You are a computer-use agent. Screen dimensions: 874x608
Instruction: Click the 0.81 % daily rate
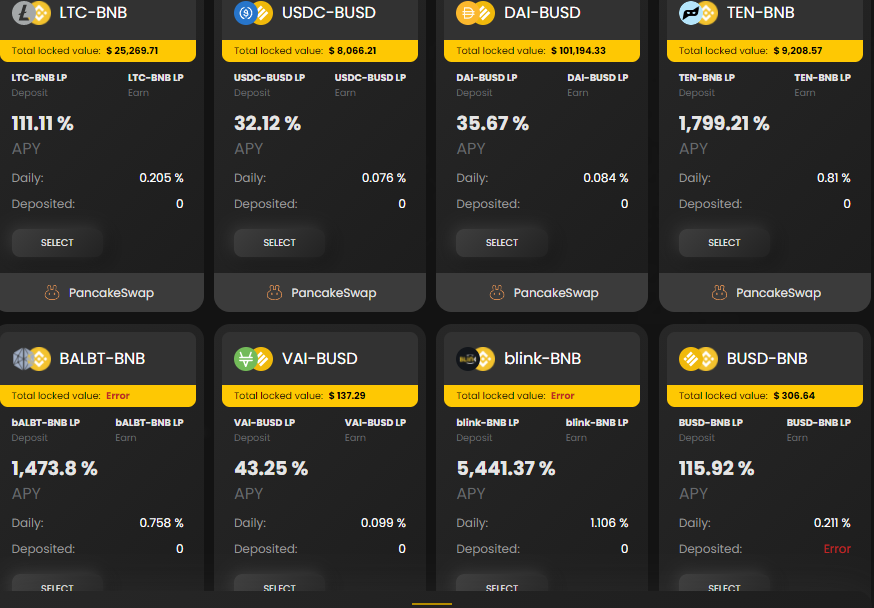tap(834, 178)
